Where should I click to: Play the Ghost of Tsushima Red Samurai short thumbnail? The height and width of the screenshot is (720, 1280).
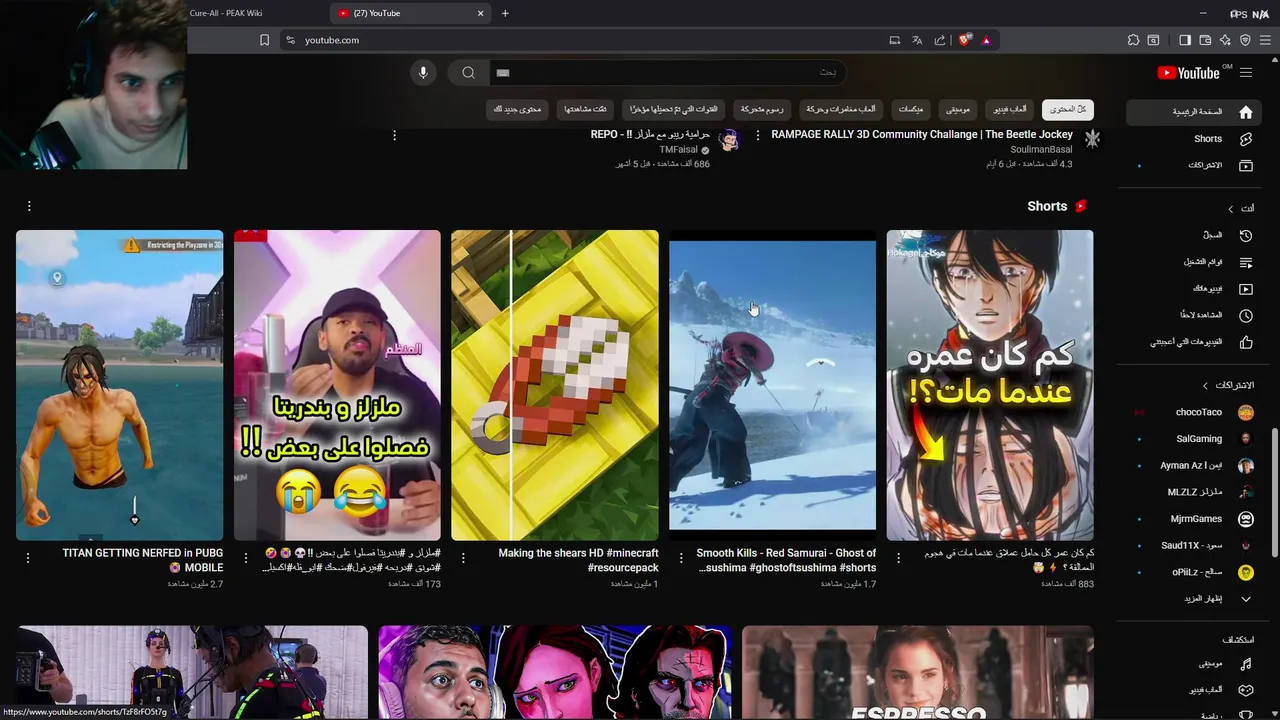(772, 385)
